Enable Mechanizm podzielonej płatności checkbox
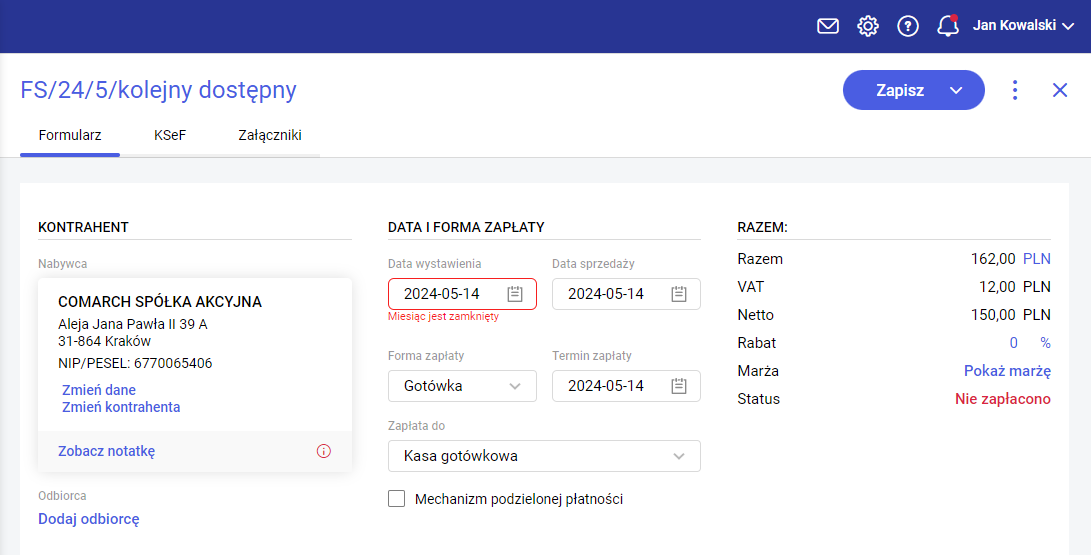The height and width of the screenshot is (555, 1091). [397, 499]
